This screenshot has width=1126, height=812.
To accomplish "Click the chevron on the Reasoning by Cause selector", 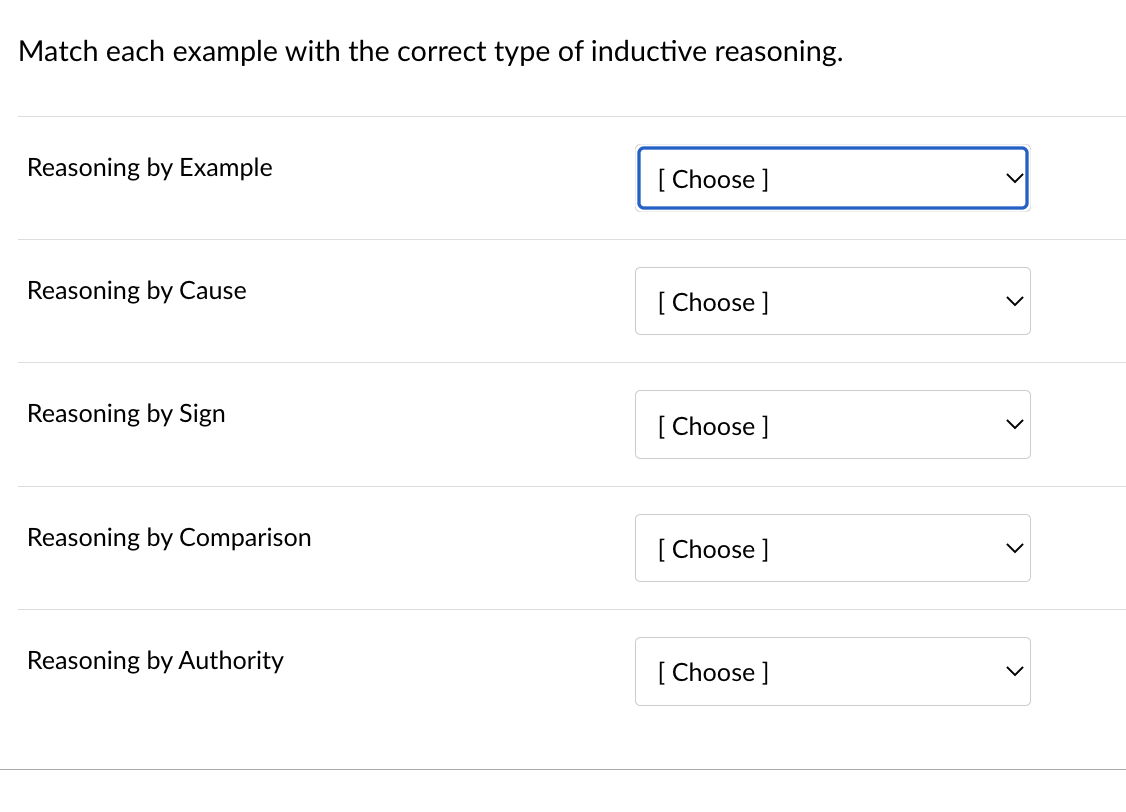I will tap(1013, 301).
